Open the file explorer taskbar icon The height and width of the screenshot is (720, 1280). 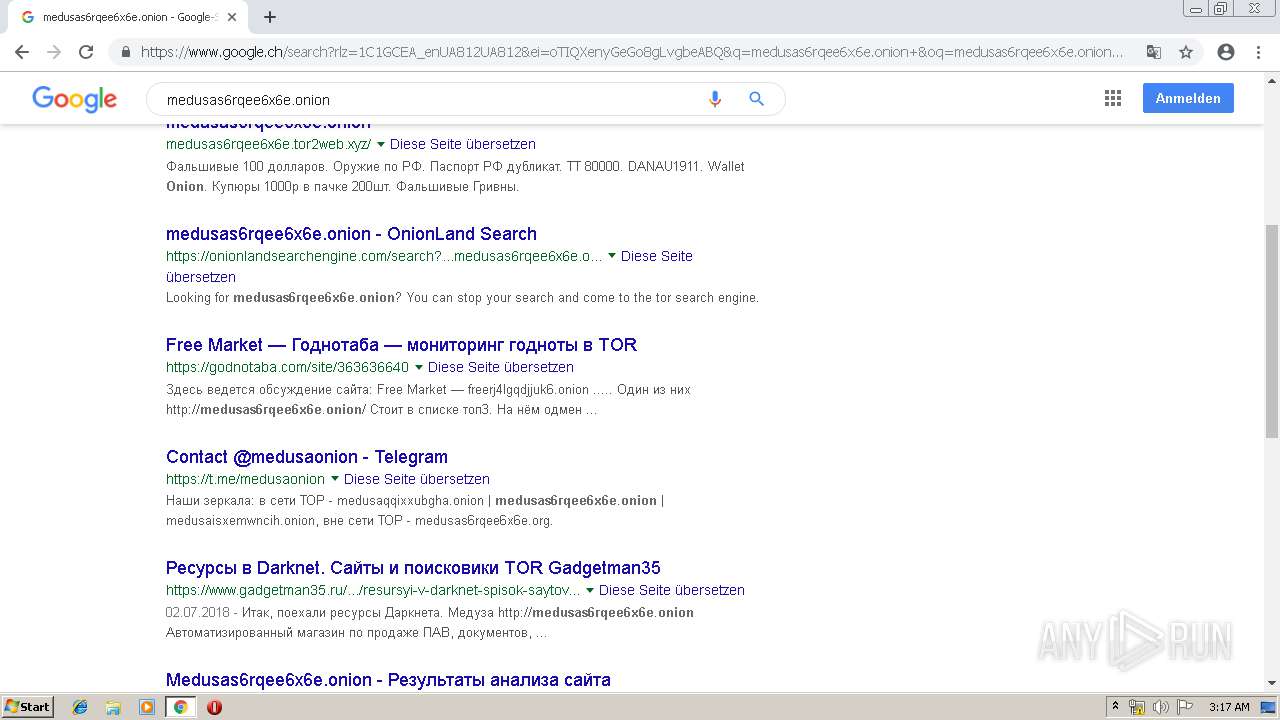coord(113,707)
